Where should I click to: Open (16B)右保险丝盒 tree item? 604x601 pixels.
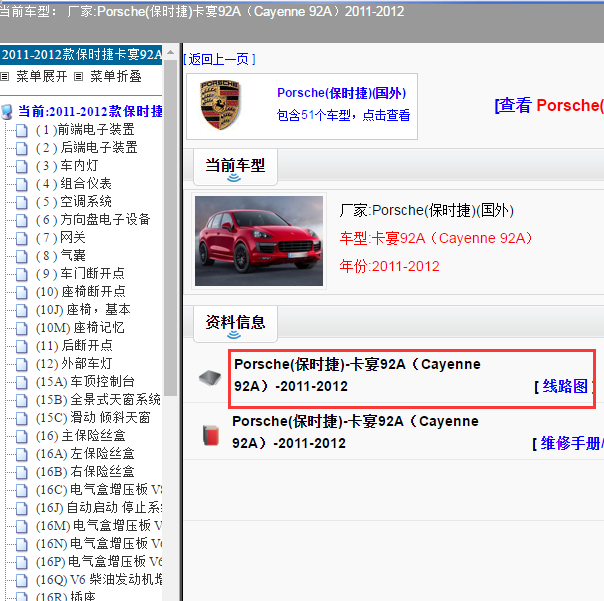(85, 472)
